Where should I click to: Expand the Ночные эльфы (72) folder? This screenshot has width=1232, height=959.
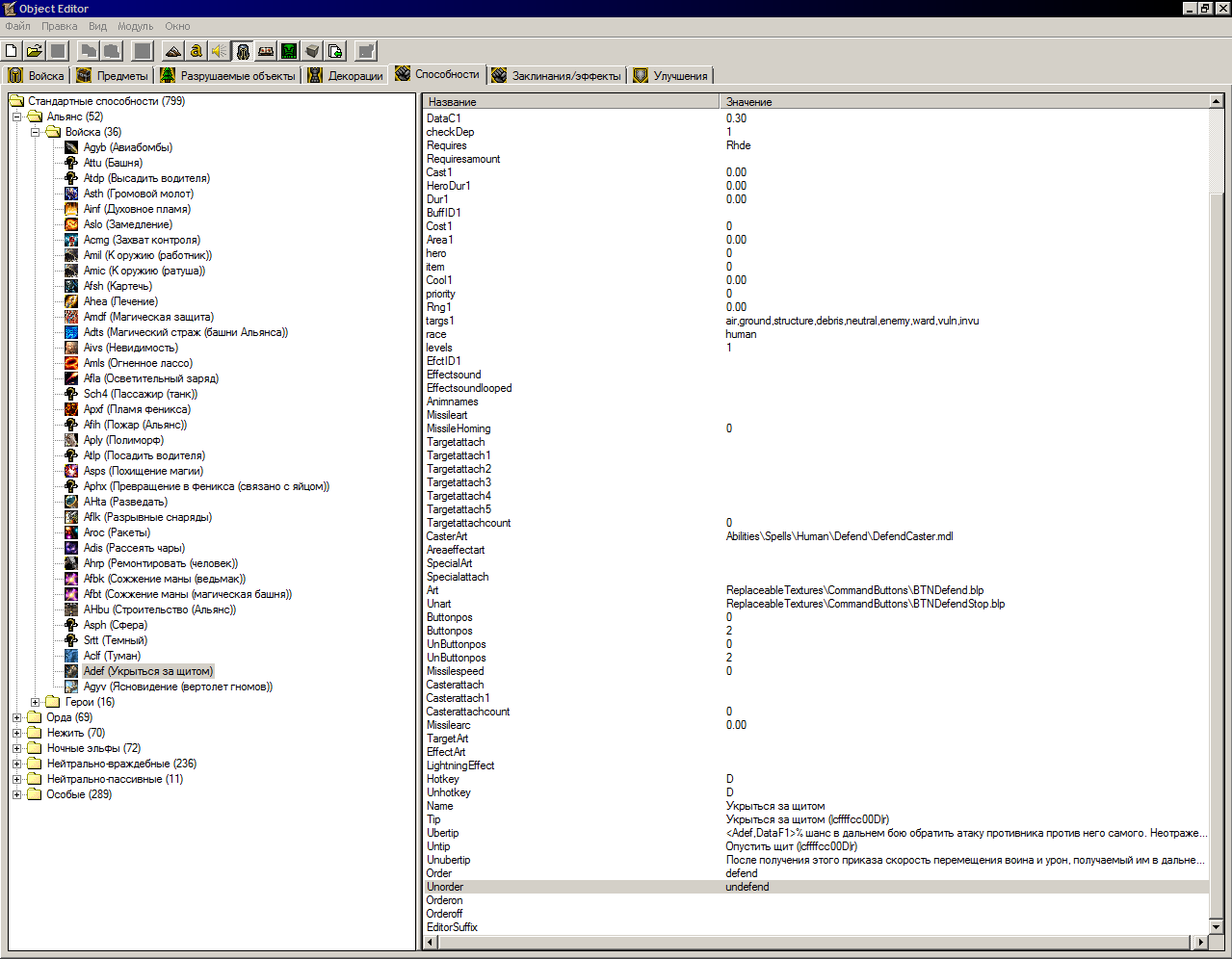click(x=16, y=748)
